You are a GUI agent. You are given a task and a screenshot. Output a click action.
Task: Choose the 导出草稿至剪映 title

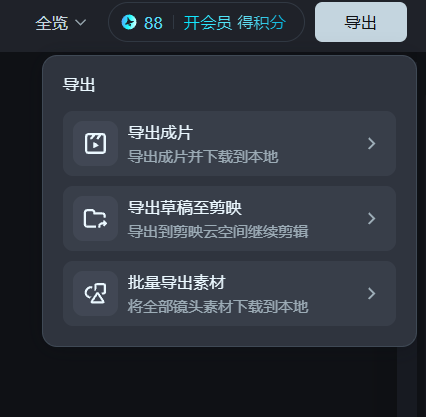point(185,208)
